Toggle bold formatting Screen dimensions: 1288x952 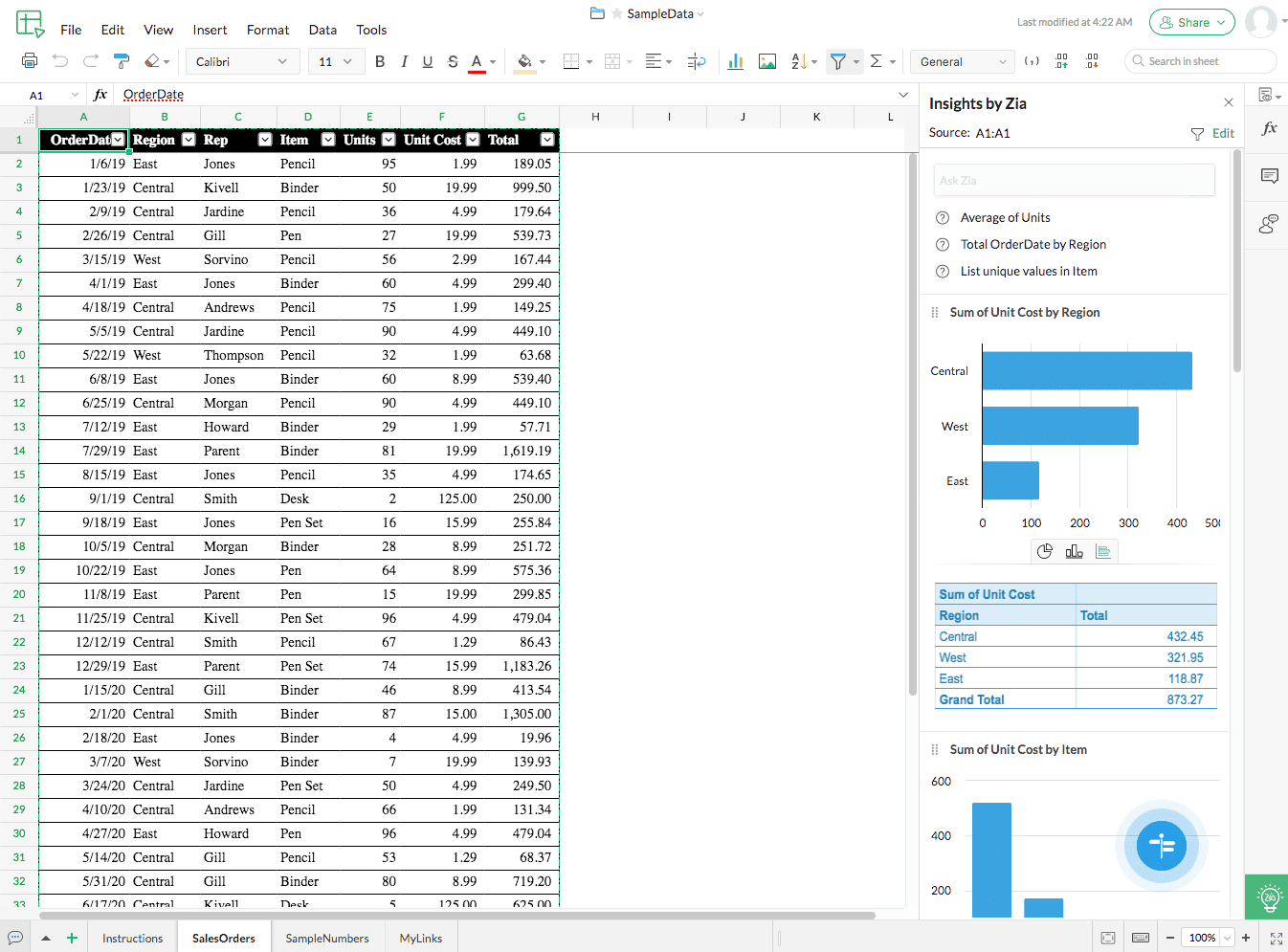point(380,61)
